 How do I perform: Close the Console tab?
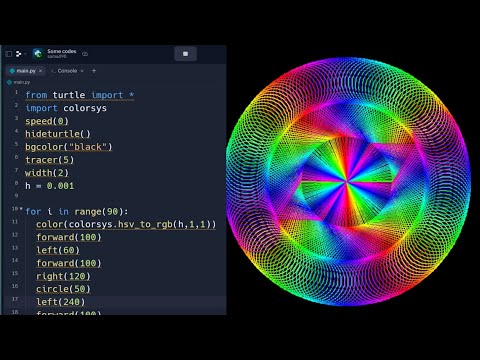click(x=82, y=71)
